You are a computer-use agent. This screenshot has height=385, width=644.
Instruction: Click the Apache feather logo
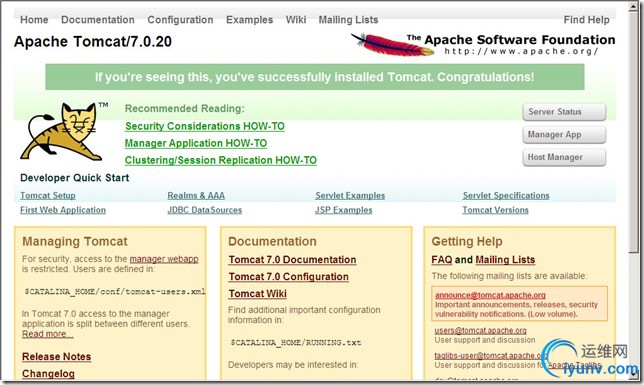pyautogui.click(x=392, y=44)
